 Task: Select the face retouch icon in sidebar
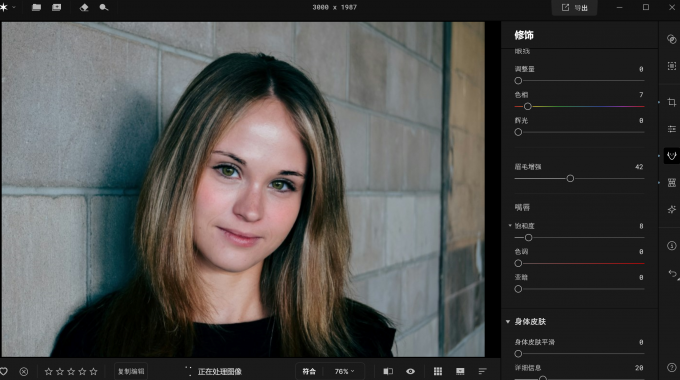click(x=671, y=156)
